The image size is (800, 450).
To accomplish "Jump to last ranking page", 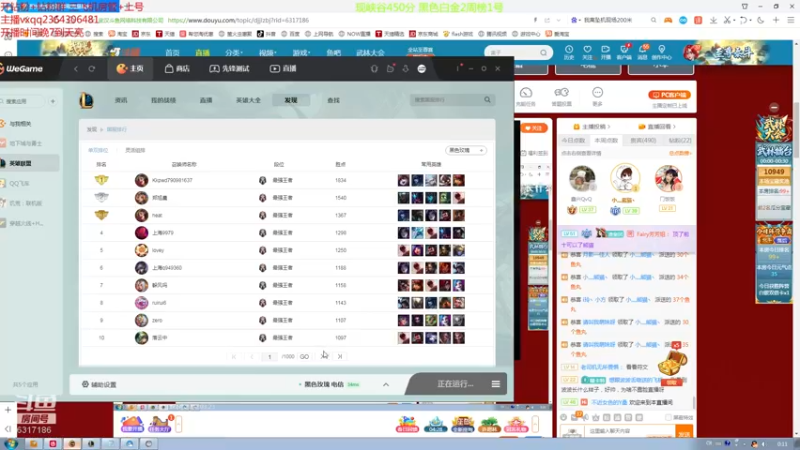I will click(340, 357).
